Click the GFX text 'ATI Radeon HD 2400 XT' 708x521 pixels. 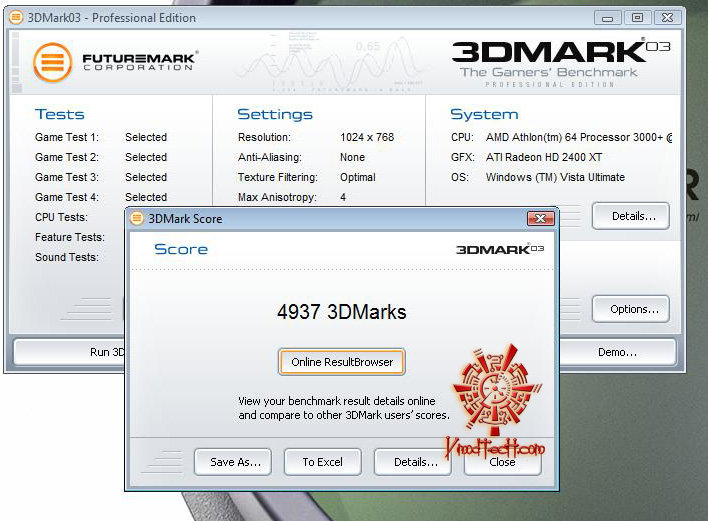click(x=544, y=157)
